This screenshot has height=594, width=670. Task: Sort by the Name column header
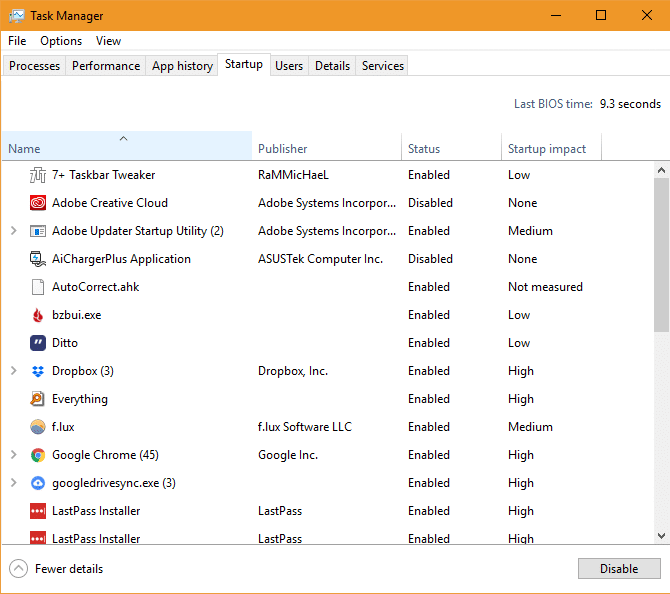[127, 146]
